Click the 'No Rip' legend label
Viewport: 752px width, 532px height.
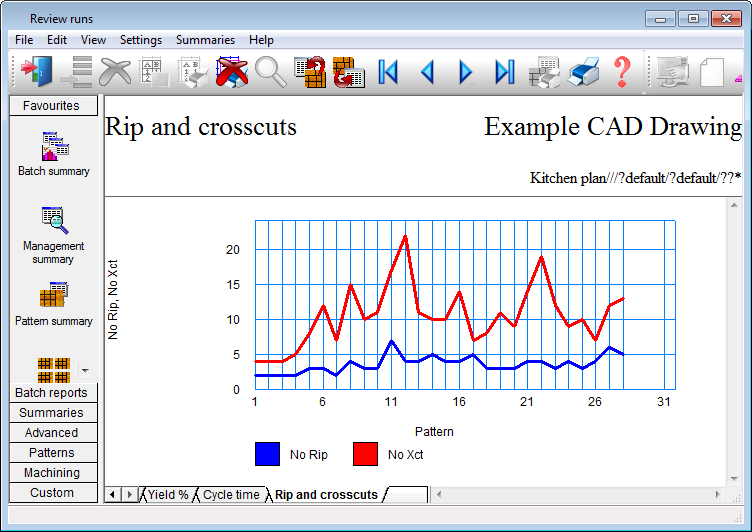309,455
